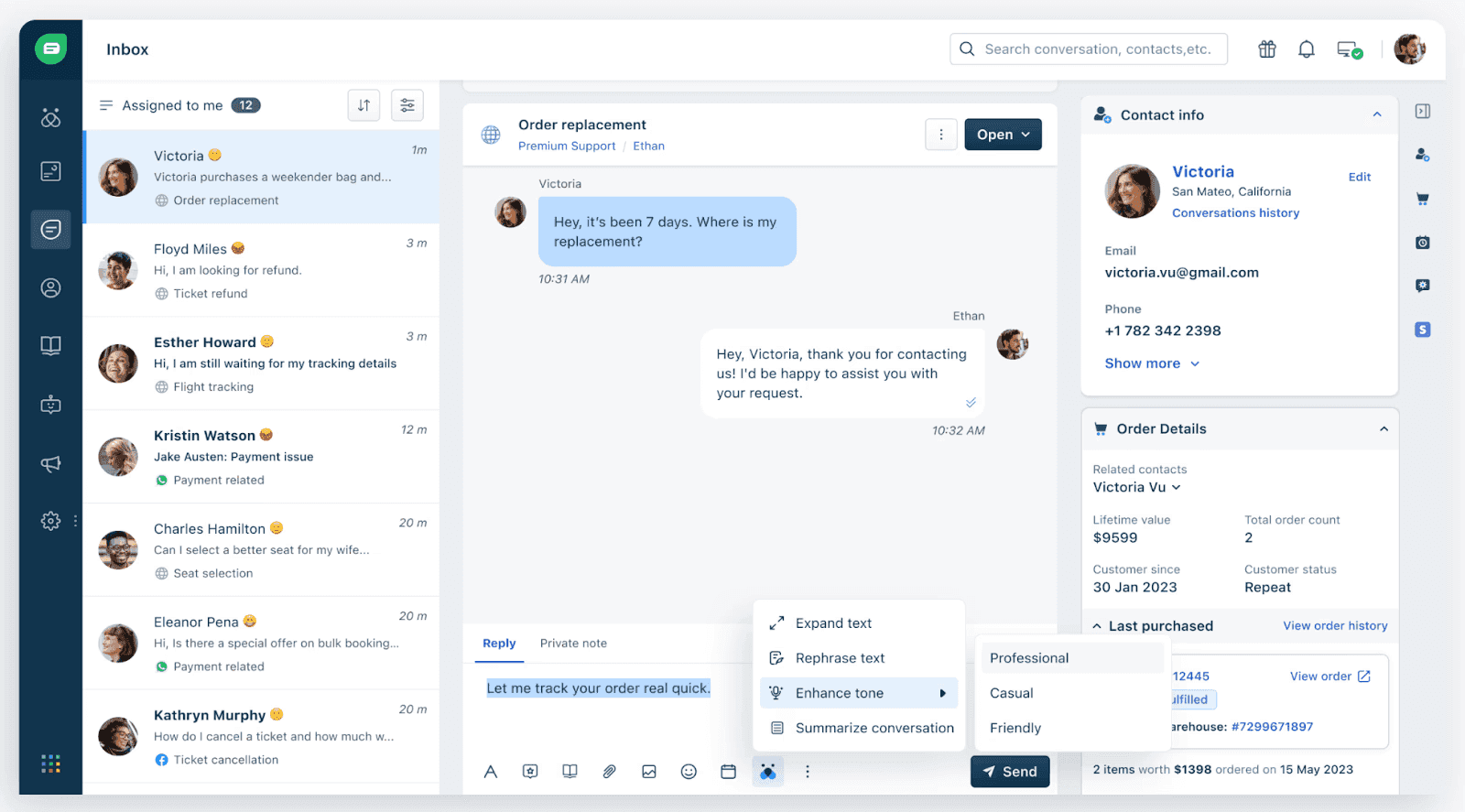Viewport: 1465px width, 812px height.
Task: Open Charles Hamilton seat selection conversation
Action: pos(262,550)
